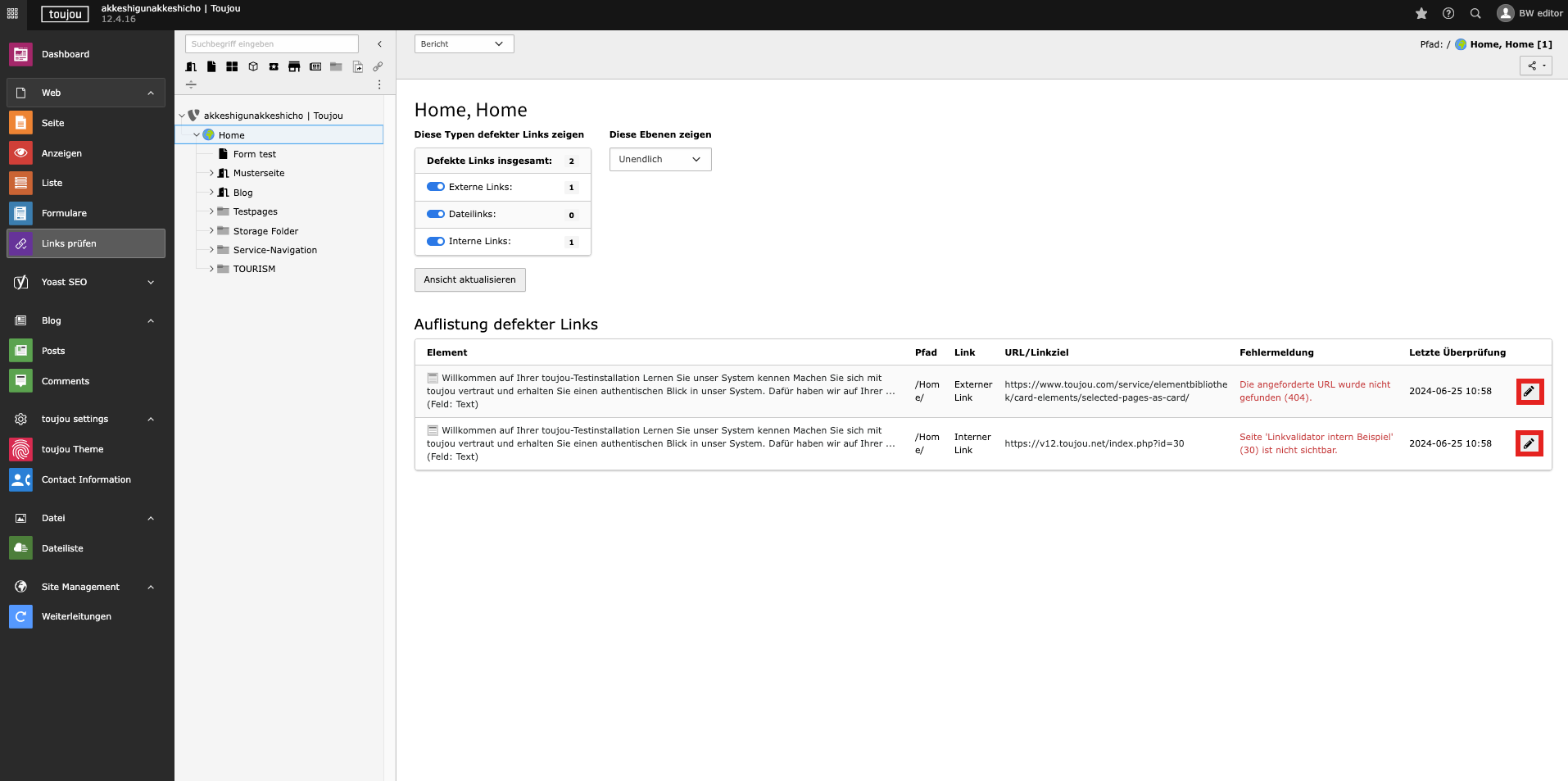The width and height of the screenshot is (1568, 781).
Task: Click the bookmarks star icon in top bar
Action: [1421, 13]
